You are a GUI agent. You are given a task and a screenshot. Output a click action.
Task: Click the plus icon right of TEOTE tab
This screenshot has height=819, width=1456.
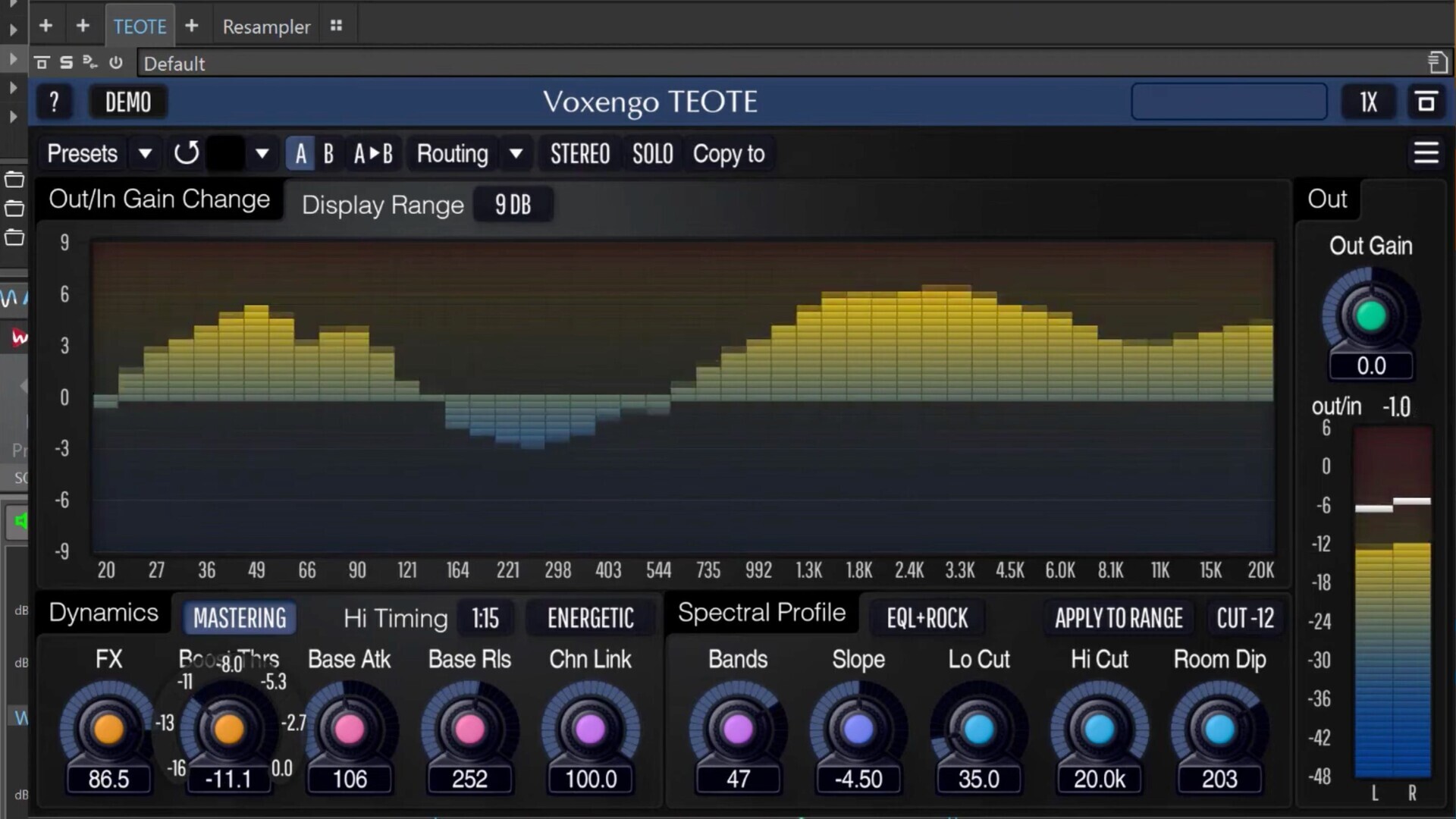click(192, 27)
